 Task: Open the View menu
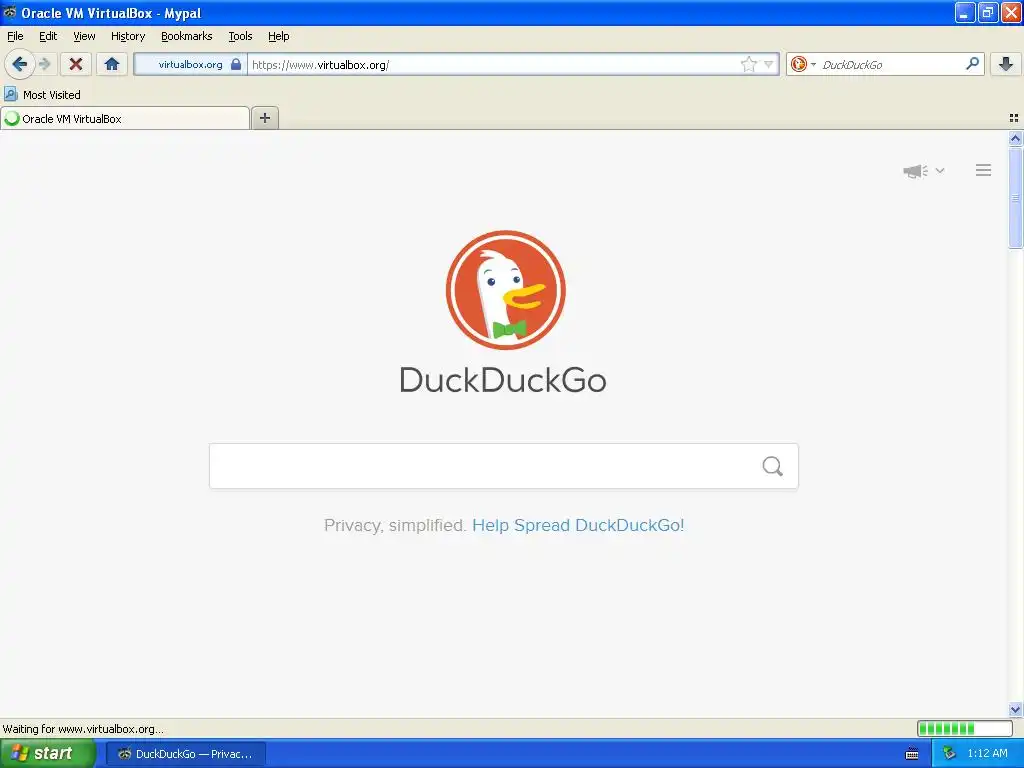[84, 36]
